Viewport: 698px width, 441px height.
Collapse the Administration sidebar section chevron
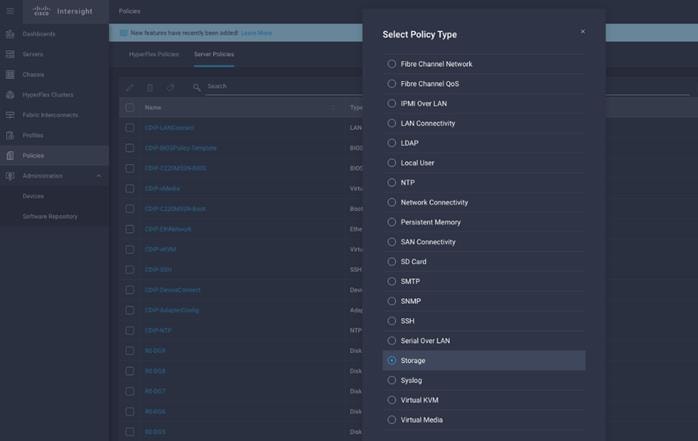[98, 176]
